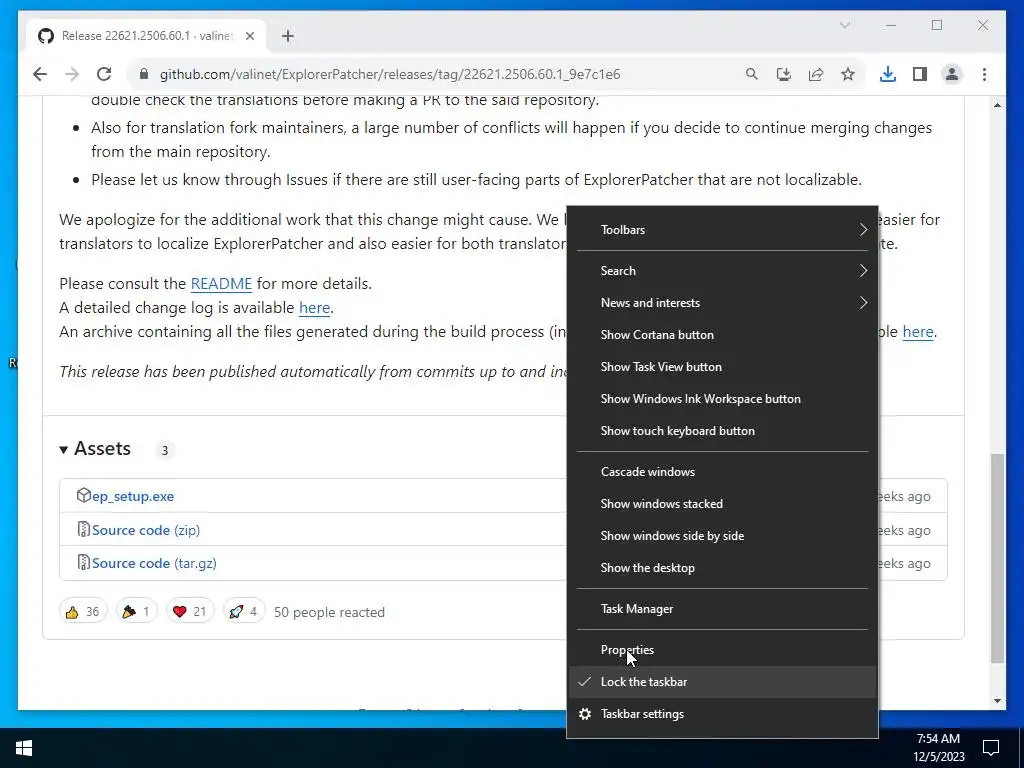This screenshot has width=1024, height=768.
Task: Open the README link
Action: click(221, 284)
